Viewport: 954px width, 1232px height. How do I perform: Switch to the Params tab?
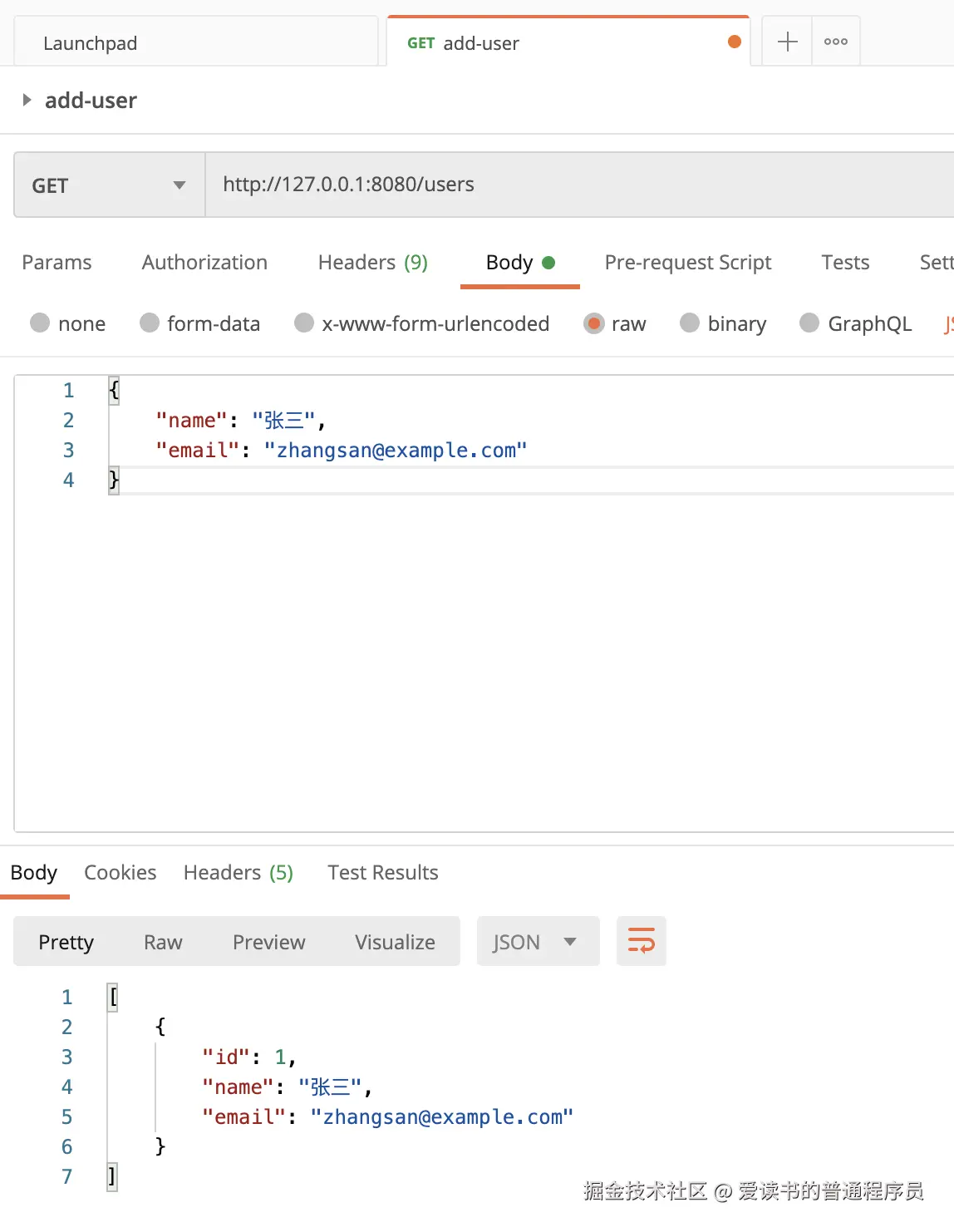pos(57,263)
